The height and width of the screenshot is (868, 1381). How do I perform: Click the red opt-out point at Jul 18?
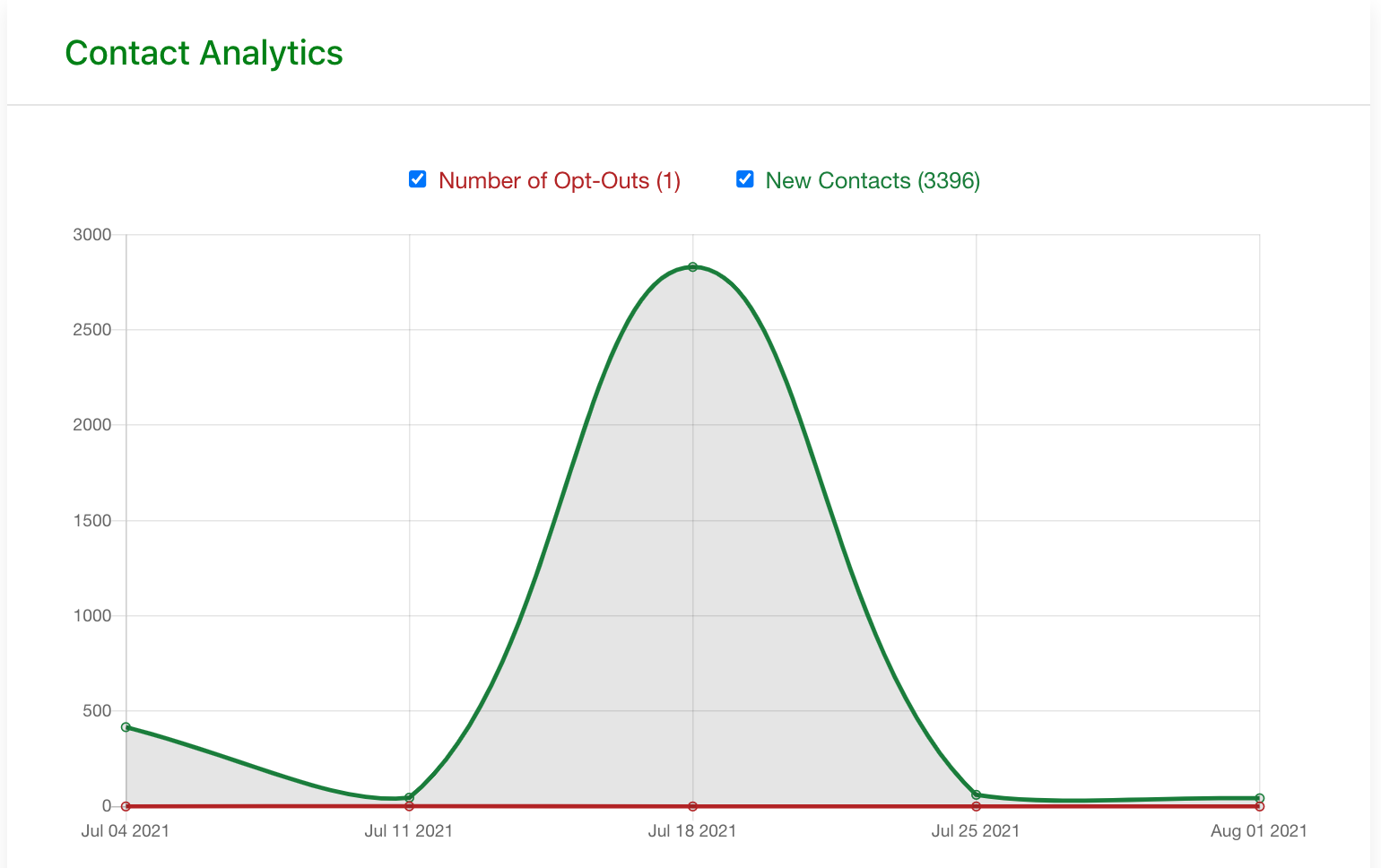[692, 806]
